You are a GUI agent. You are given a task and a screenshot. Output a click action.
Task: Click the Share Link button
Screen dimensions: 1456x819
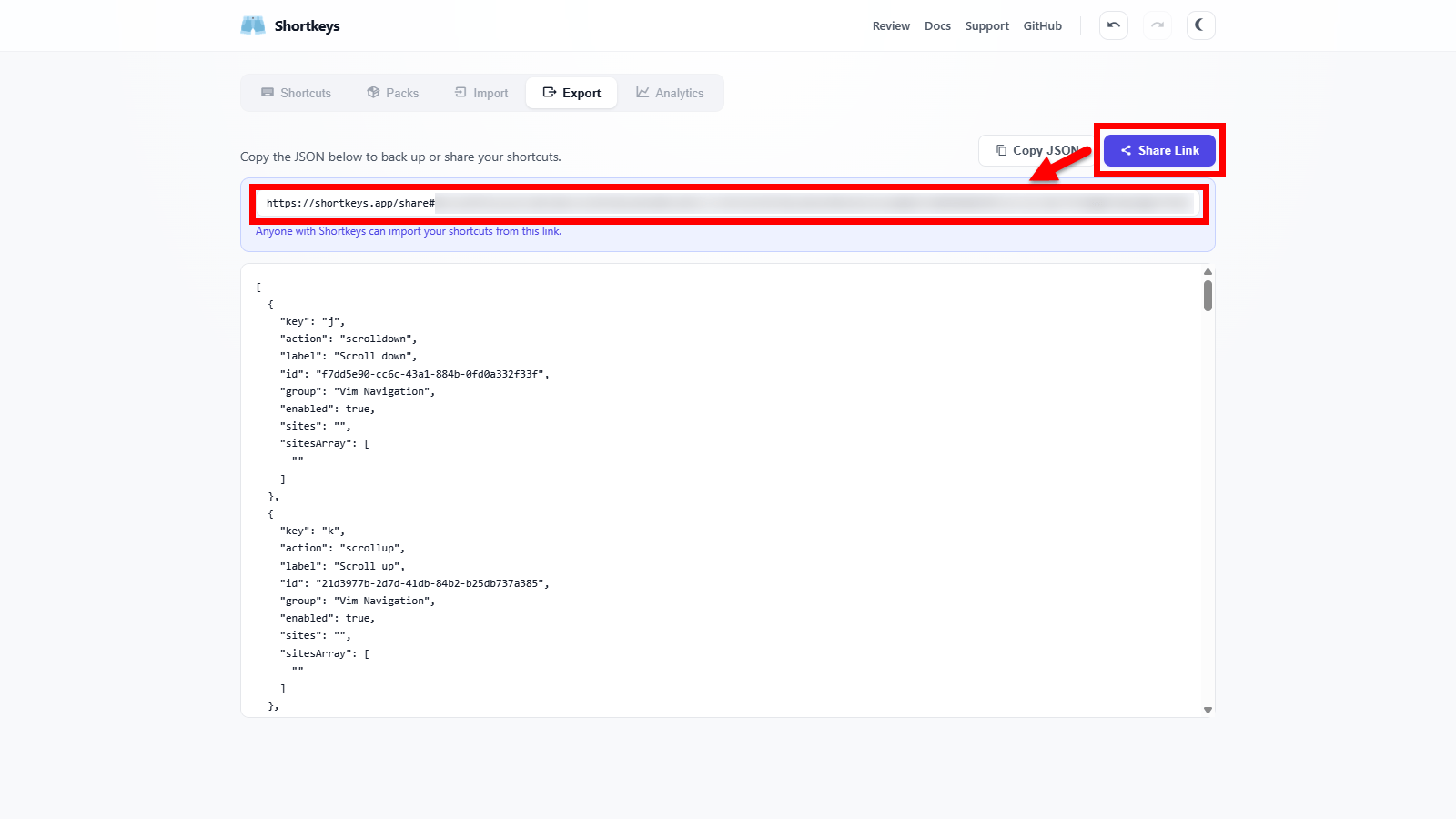pos(1159,150)
